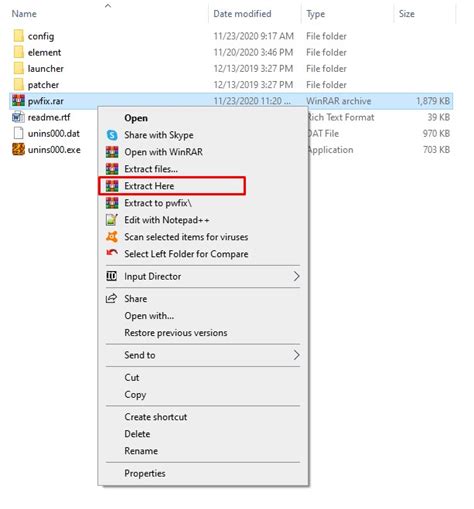Screen dimensions: 474x509
Task: Click the 703 KB size cell
Action: (436, 150)
